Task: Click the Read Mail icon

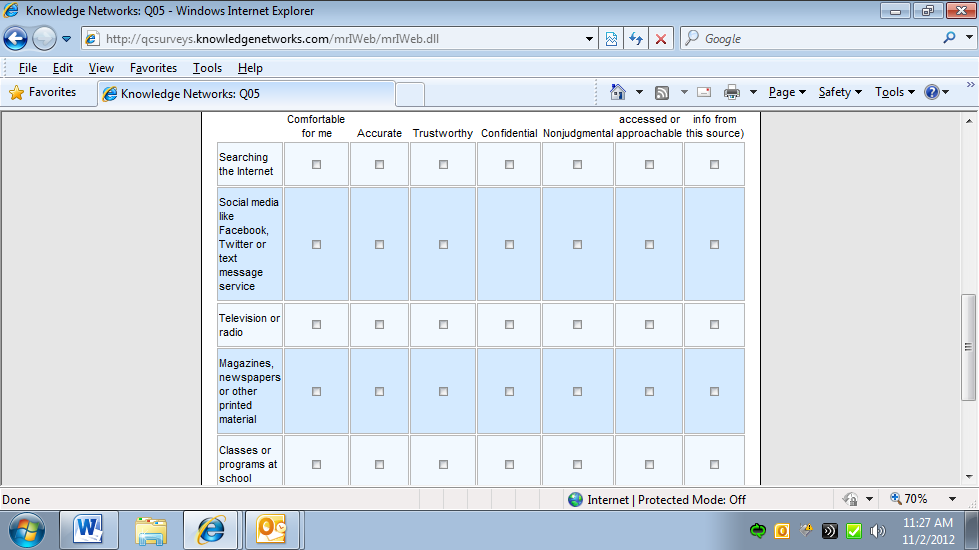Action: (704, 92)
